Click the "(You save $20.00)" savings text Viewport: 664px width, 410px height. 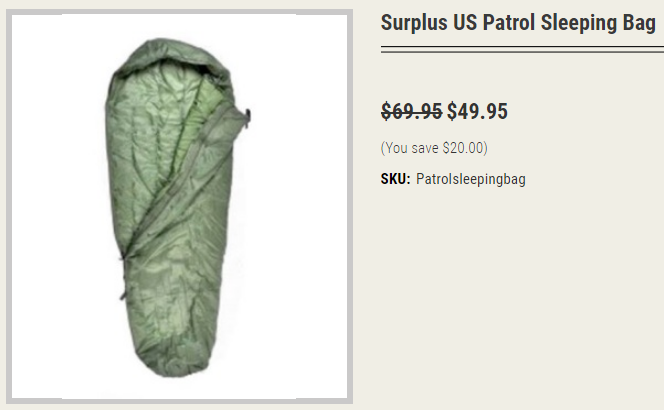coord(434,148)
